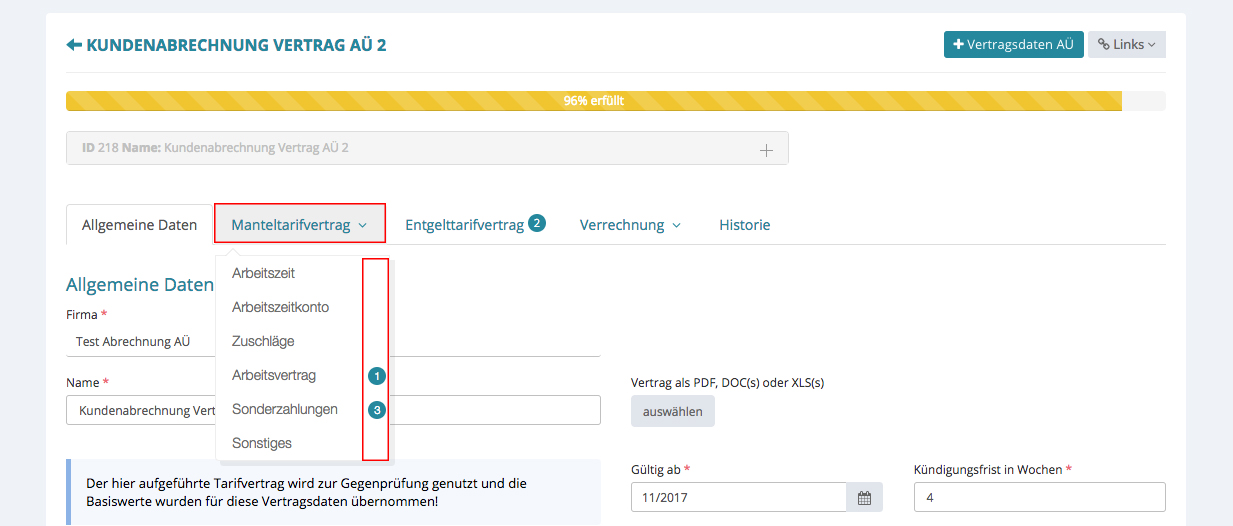Open the Historie tab
Viewport: 1233px width, 526px height.
tap(744, 225)
